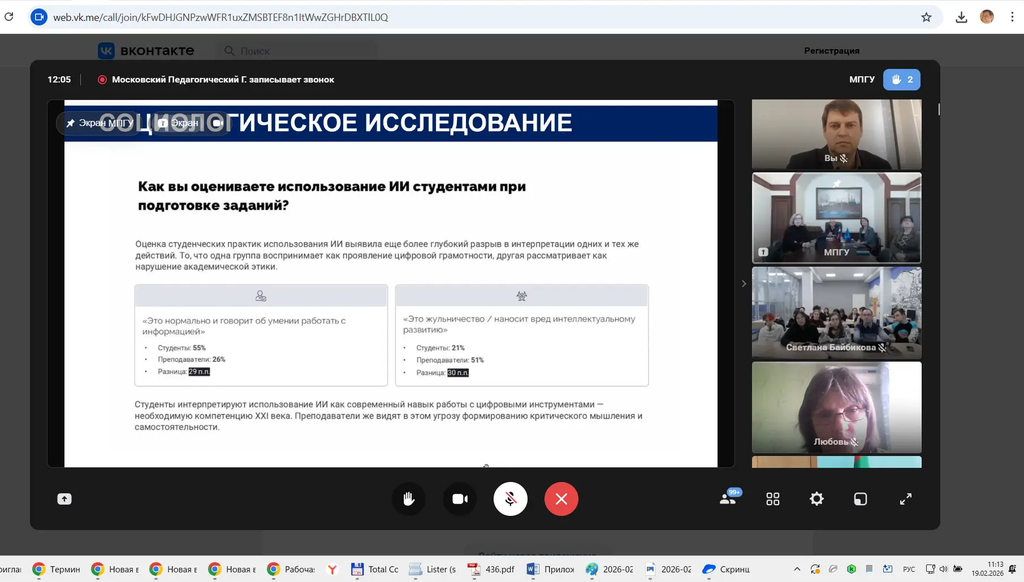Open raised hands counter showing 2
Viewport: 1024px width, 582px height.
[902, 80]
